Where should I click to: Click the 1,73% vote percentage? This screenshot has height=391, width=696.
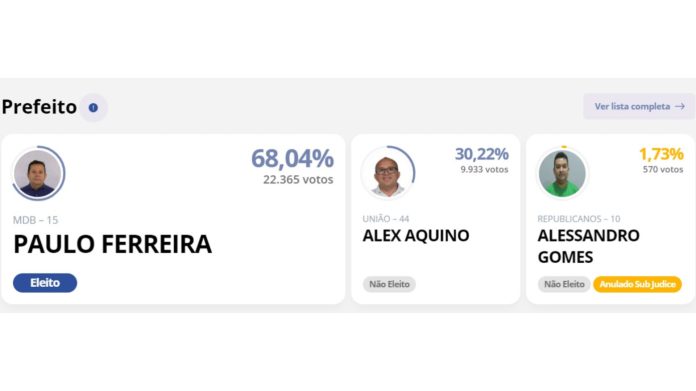(661, 154)
